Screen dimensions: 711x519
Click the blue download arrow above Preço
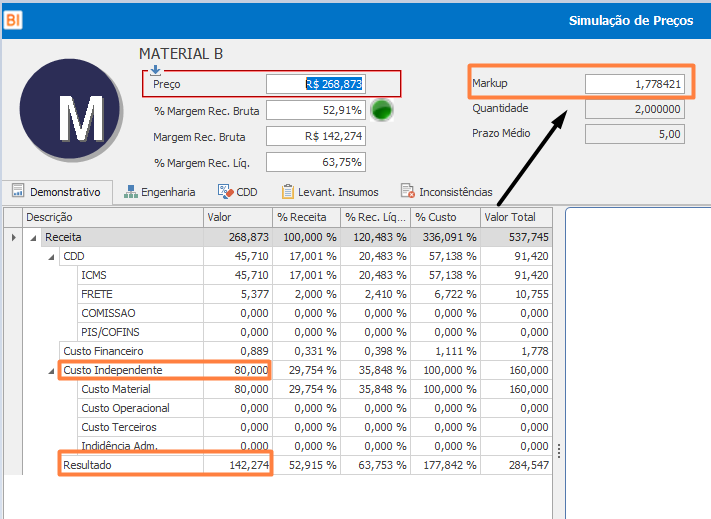tap(156, 70)
